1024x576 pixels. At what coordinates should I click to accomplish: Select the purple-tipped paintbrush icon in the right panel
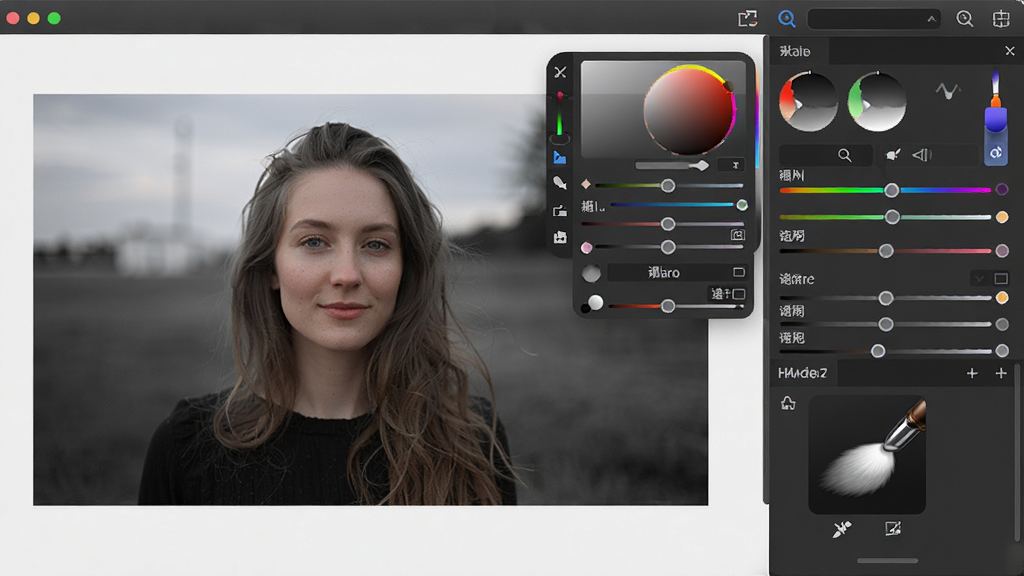click(x=995, y=101)
